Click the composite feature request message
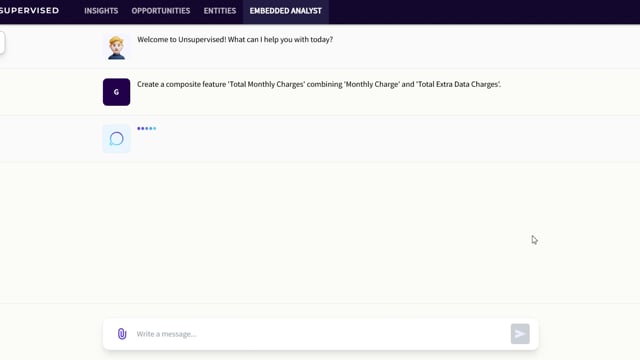Image resolution: width=640 pixels, height=360 pixels. tap(319, 84)
